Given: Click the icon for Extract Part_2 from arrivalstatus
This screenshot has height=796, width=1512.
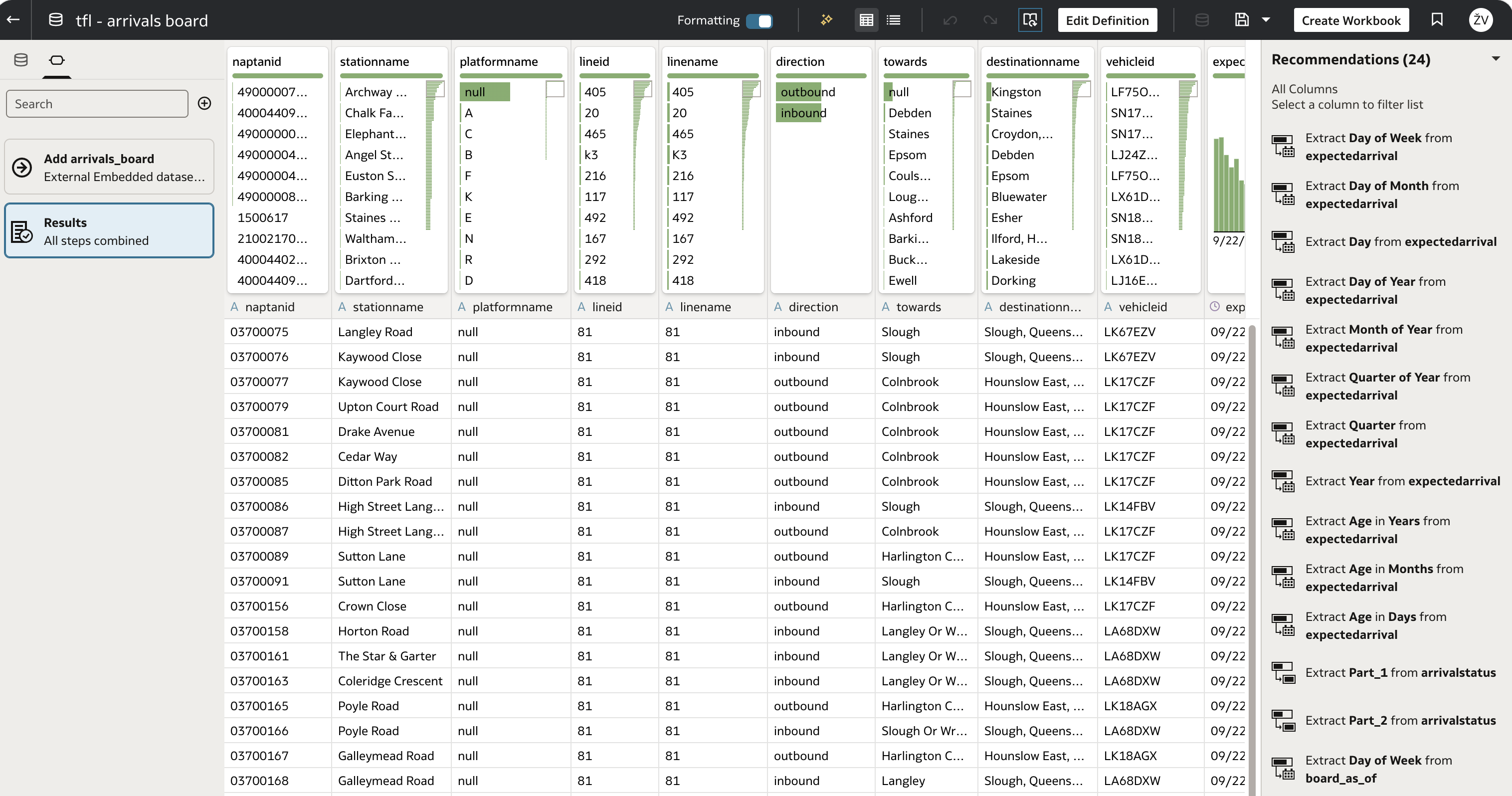Looking at the screenshot, I should (1283, 720).
